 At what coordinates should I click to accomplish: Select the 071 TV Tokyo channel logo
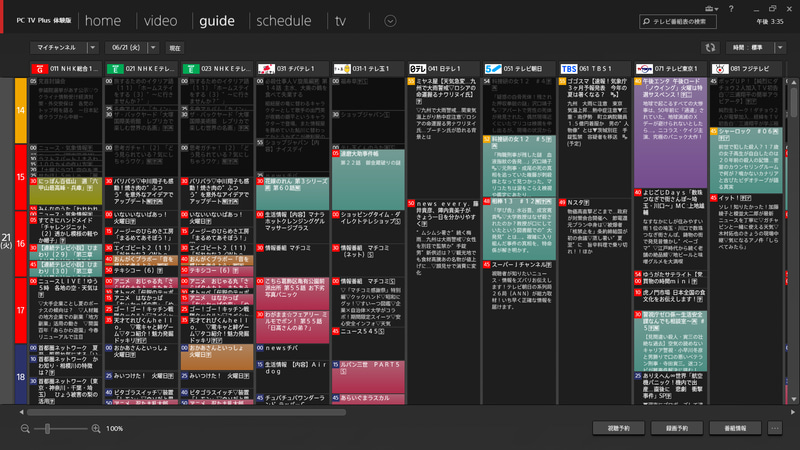click(644, 68)
